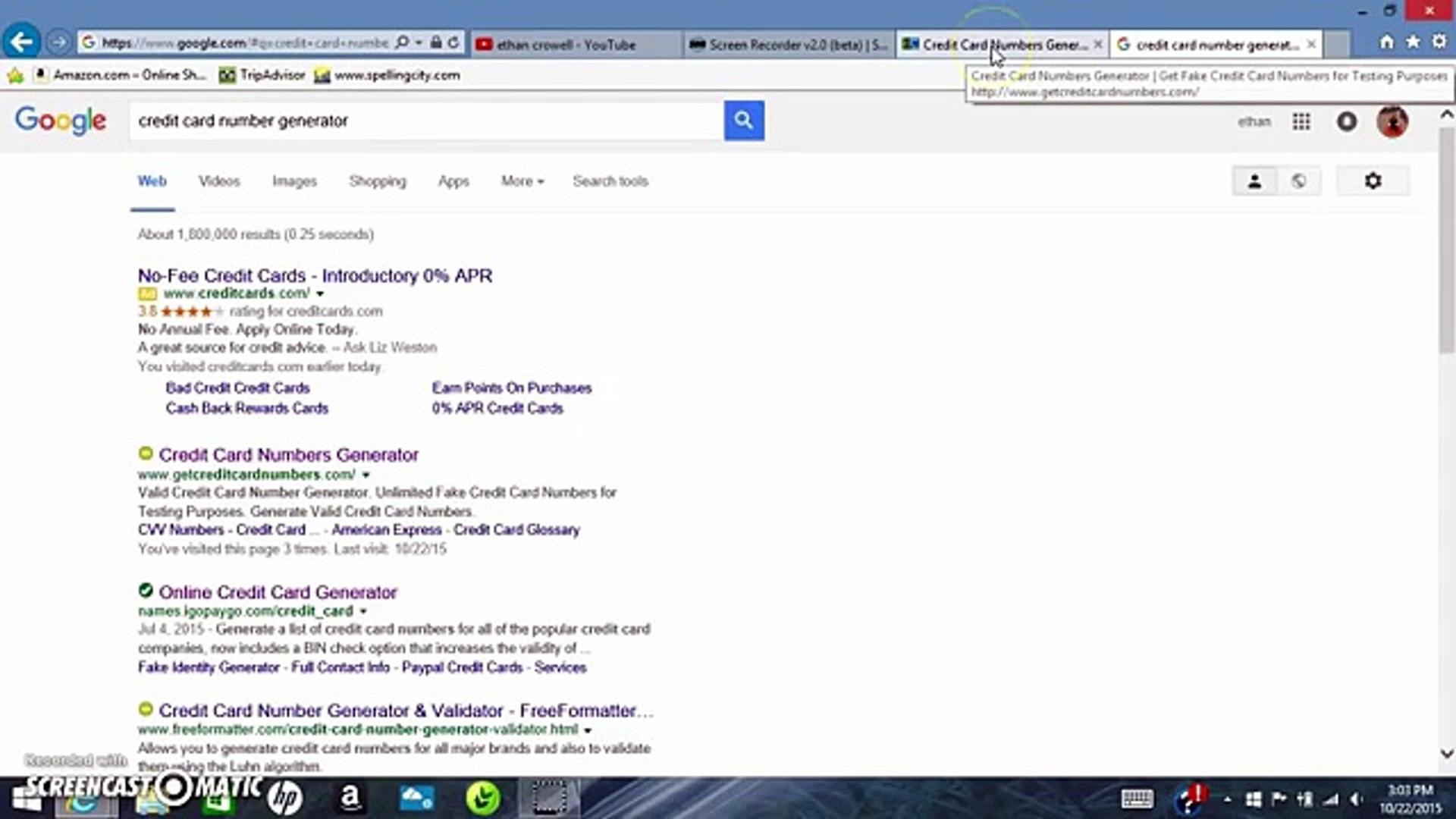Open the Google account profile picture
1456x819 pixels.
click(x=1392, y=121)
